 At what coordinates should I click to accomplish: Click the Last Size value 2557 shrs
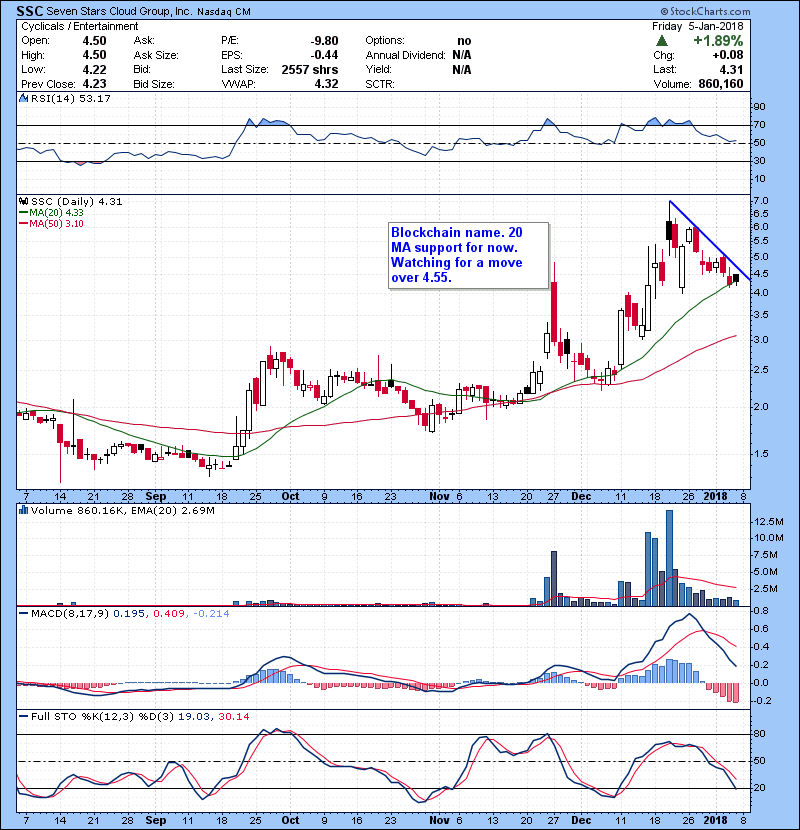click(x=310, y=69)
